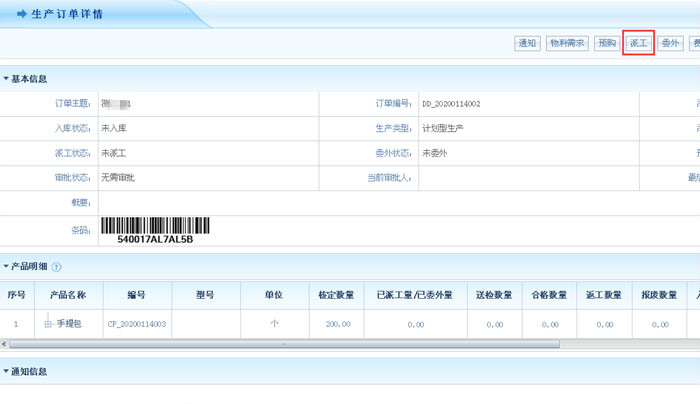
Task: Click the help icon beside 产品明细
Action: pyautogui.click(x=57, y=267)
